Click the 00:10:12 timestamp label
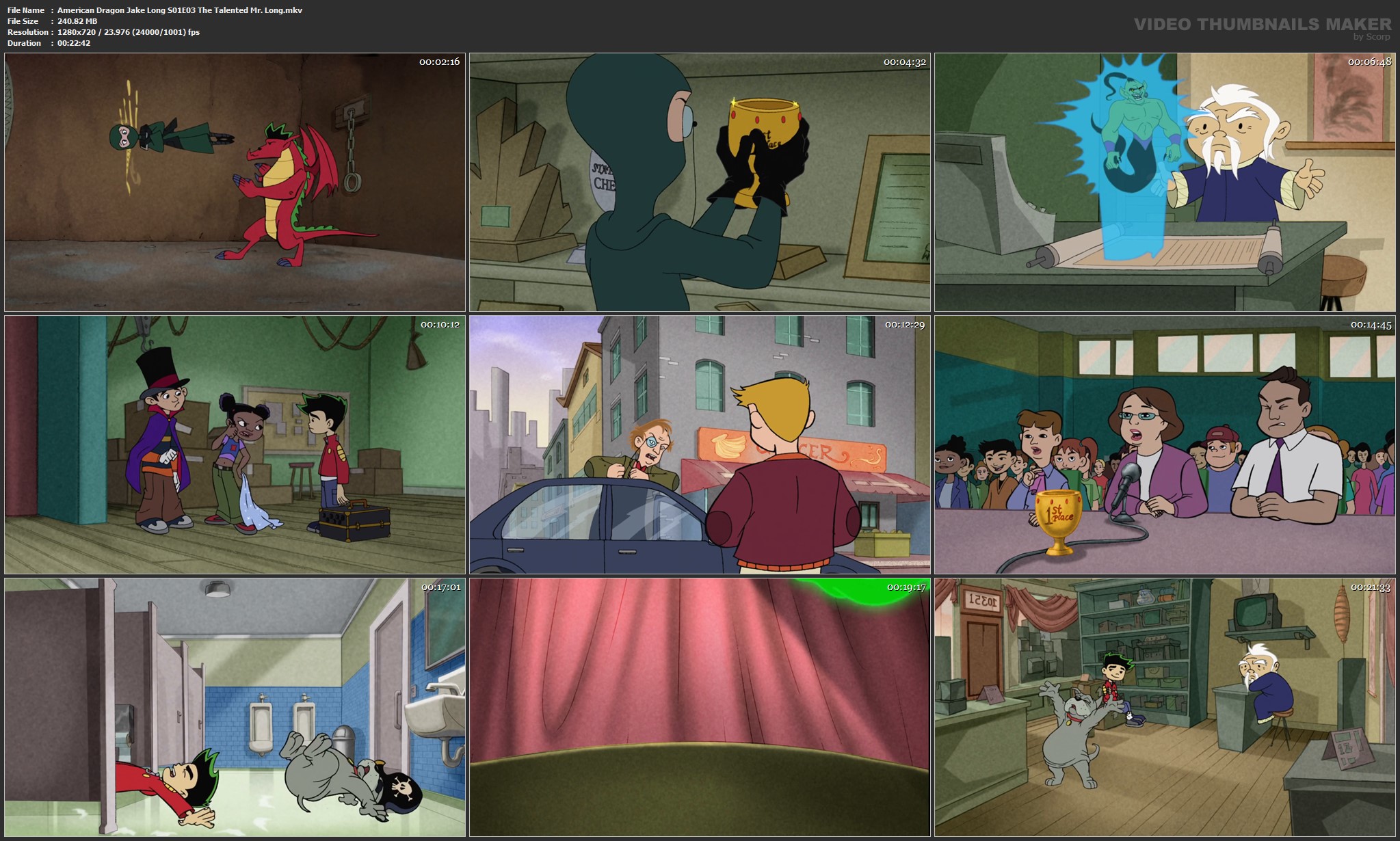 click(x=440, y=325)
